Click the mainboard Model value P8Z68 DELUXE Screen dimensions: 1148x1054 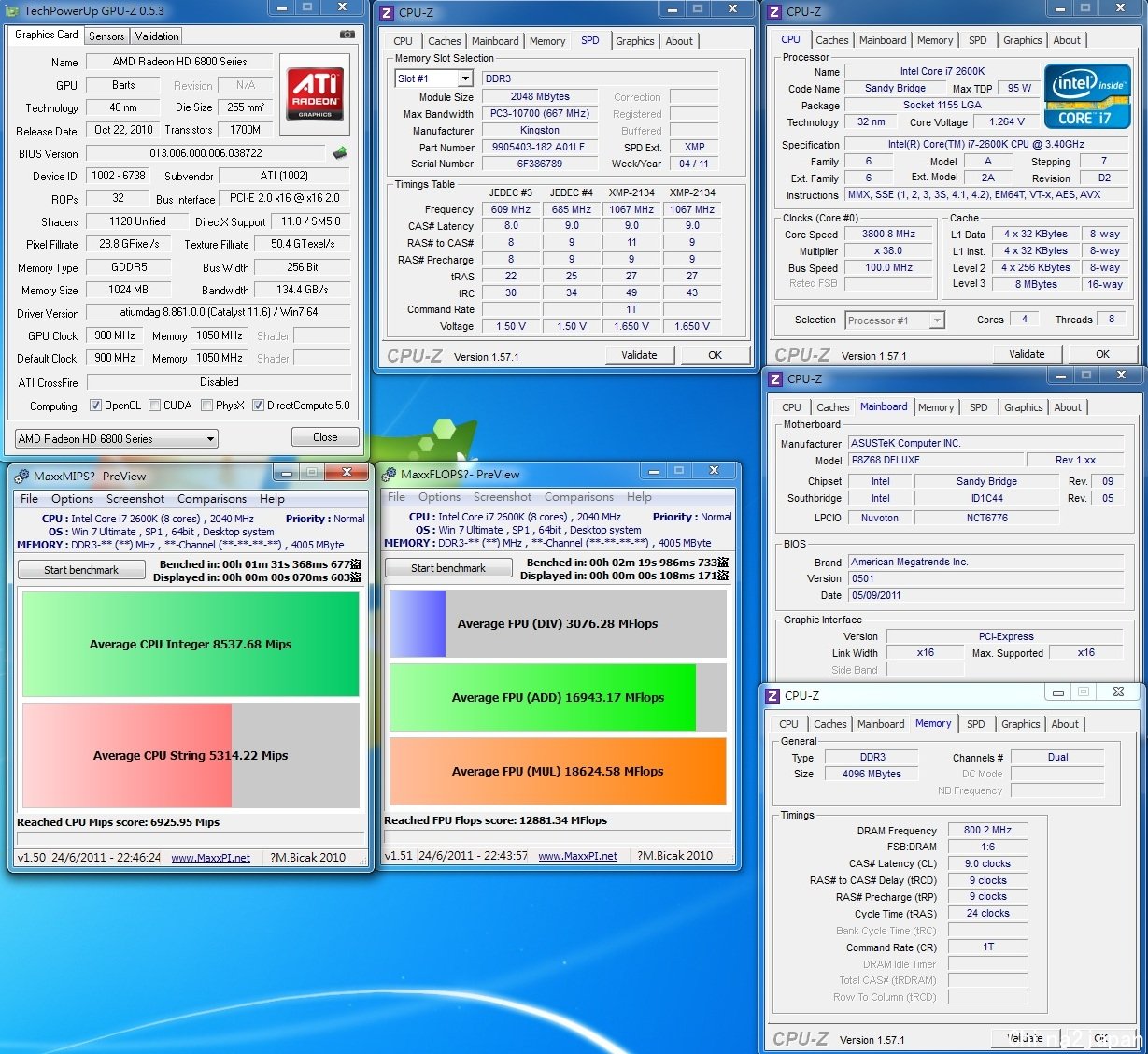(934, 461)
